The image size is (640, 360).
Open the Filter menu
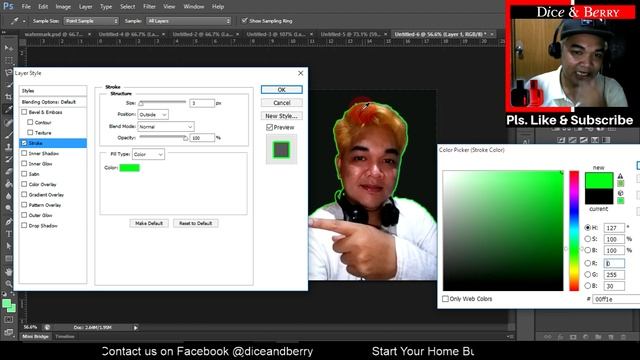point(149,7)
